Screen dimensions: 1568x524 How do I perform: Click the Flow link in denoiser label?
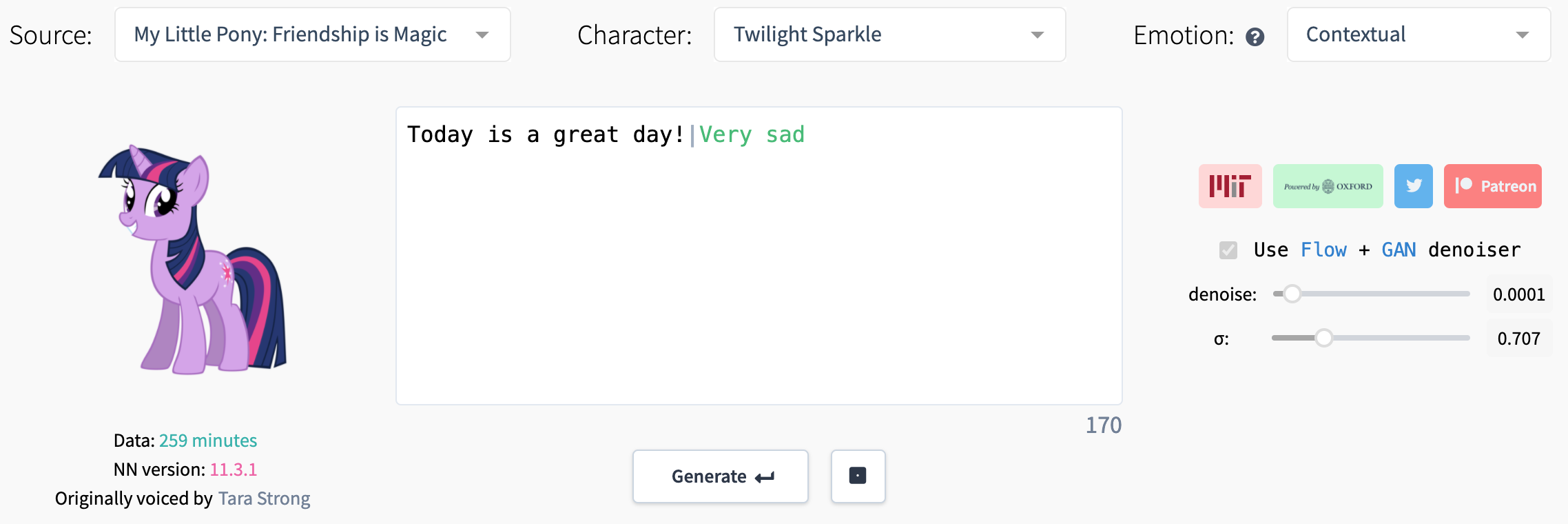[1323, 250]
